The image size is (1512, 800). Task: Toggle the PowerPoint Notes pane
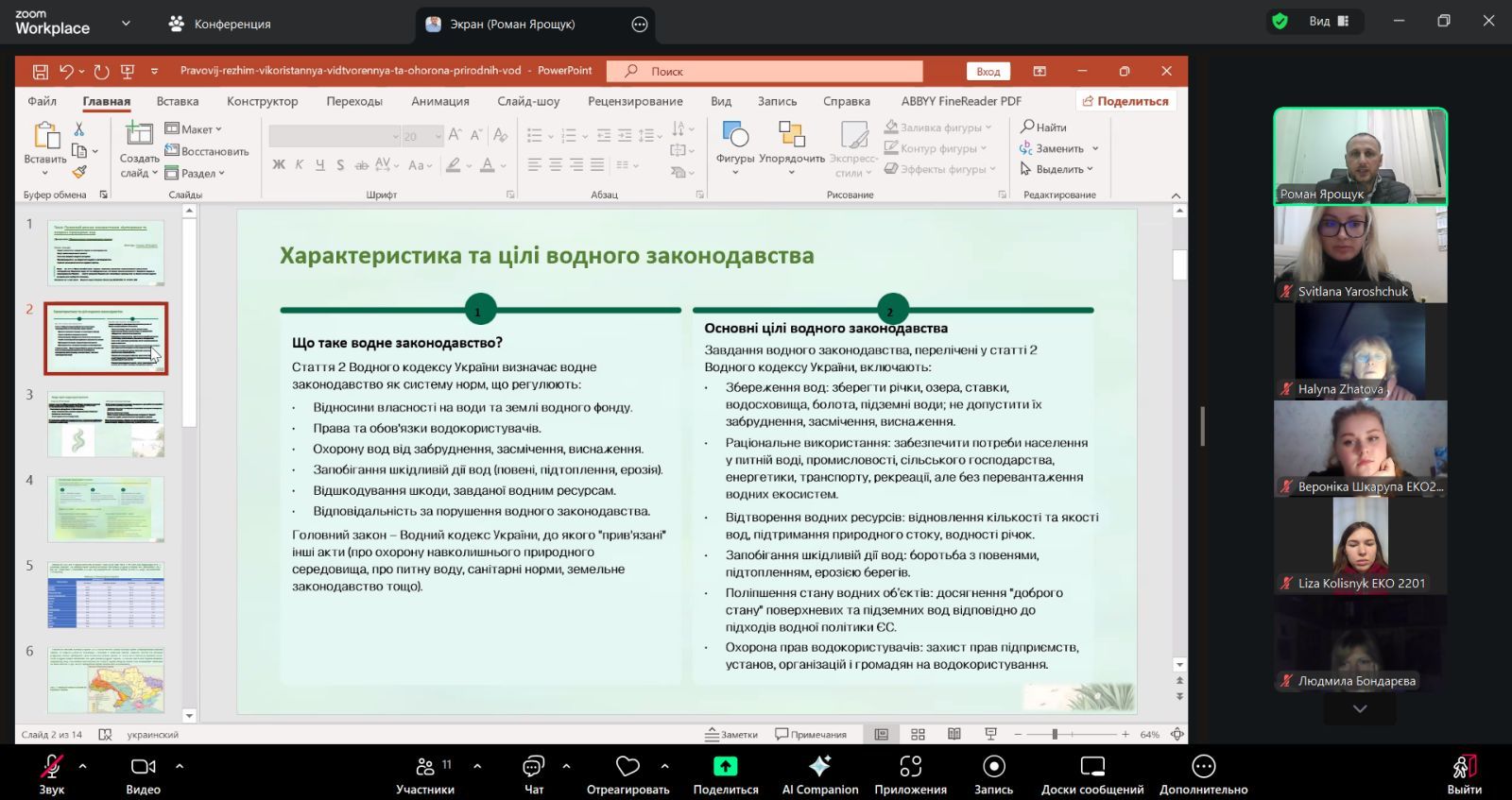pos(731,734)
